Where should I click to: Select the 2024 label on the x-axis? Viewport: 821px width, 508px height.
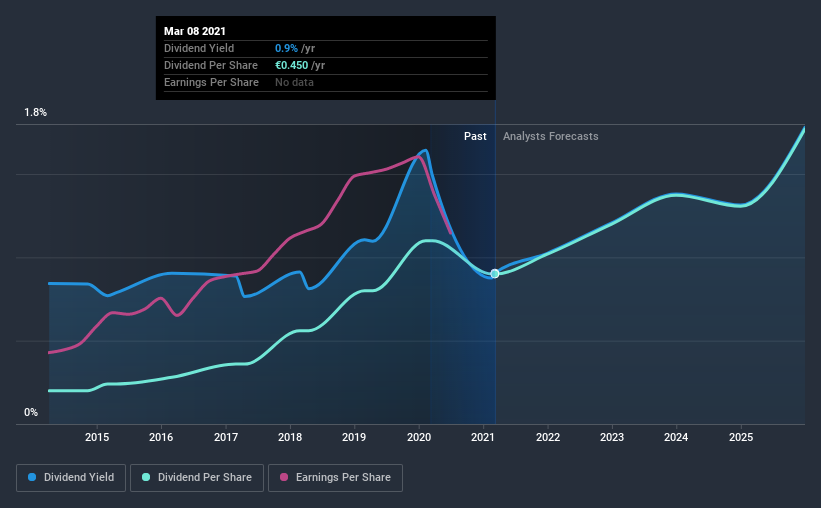click(676, 437)
